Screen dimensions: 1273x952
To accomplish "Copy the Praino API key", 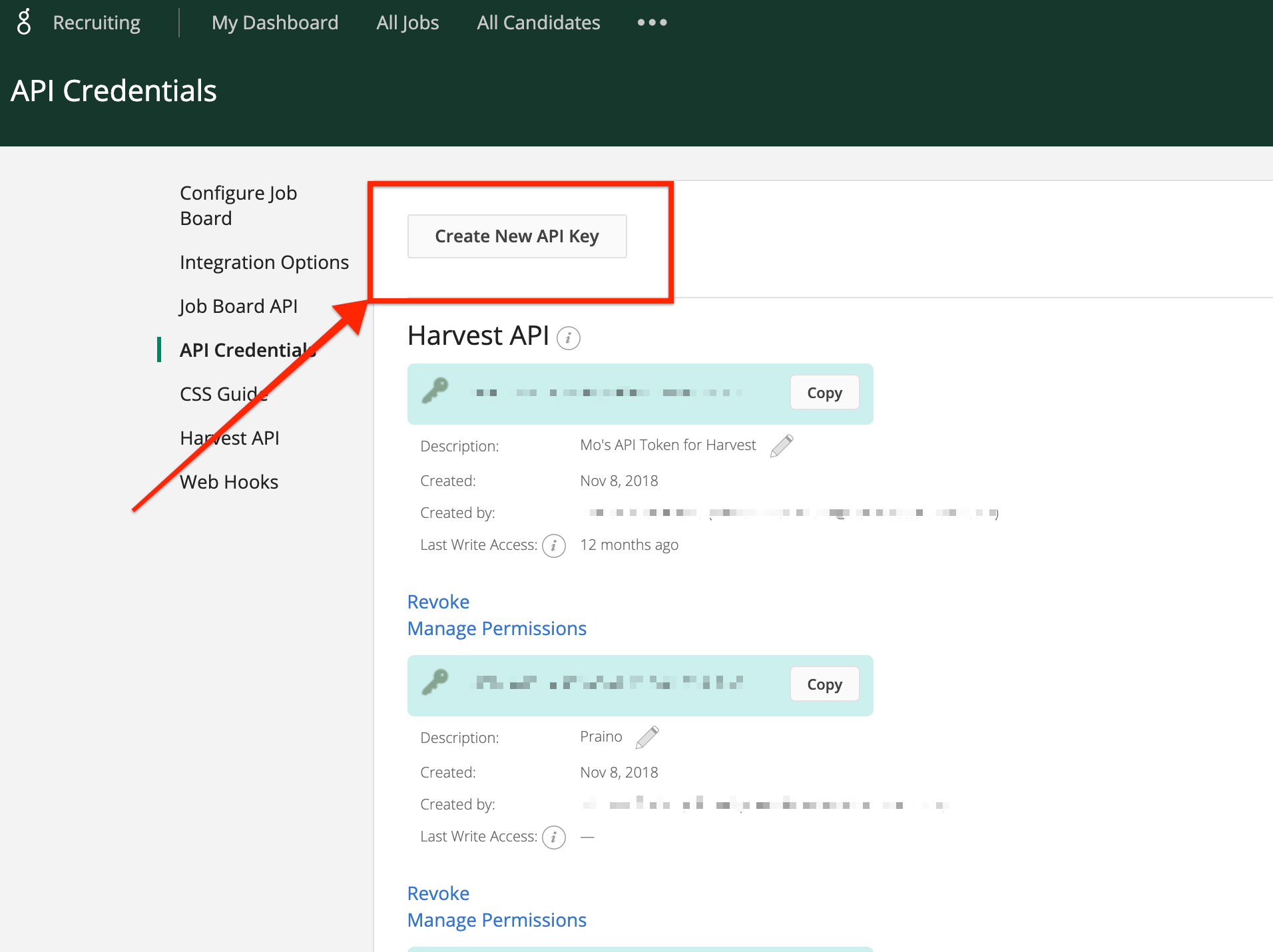I will pyautogui.click(x=824, y=684).
